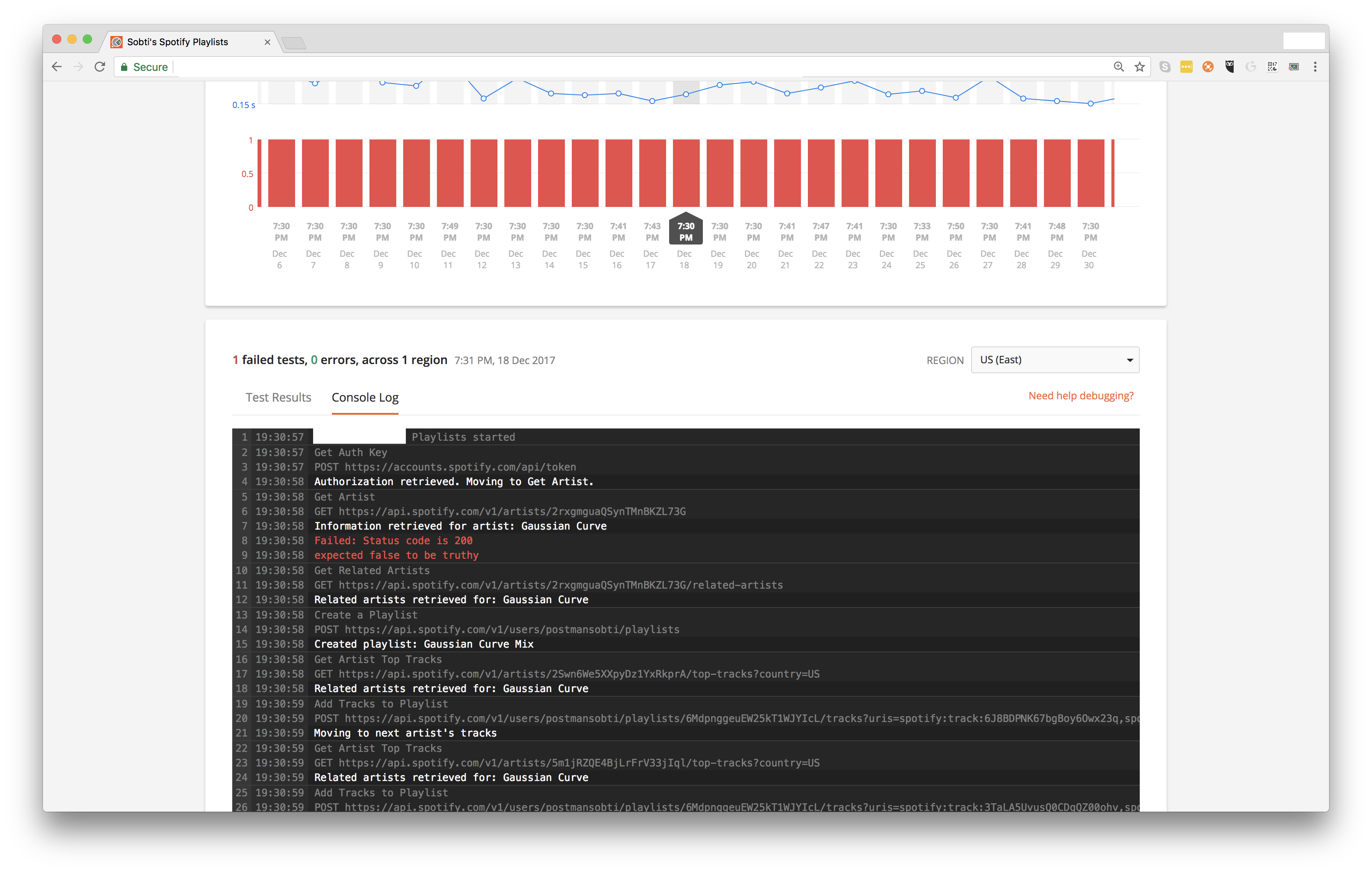Reload the current page
The width and height of the screenshot is (1372, 873).
pos(100,67)
